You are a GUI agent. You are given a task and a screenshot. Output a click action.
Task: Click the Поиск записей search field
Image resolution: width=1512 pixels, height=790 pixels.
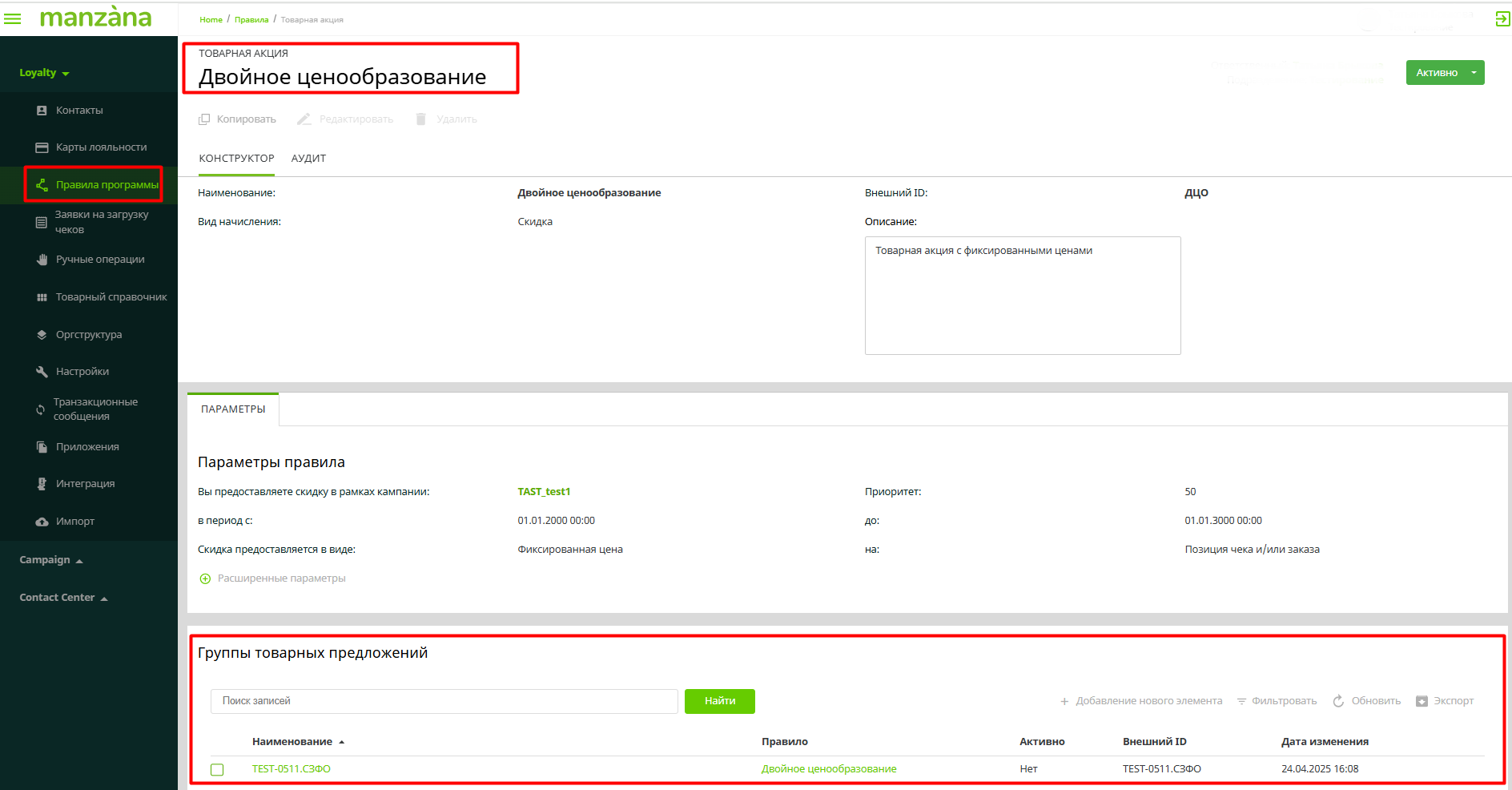[444, 701]
